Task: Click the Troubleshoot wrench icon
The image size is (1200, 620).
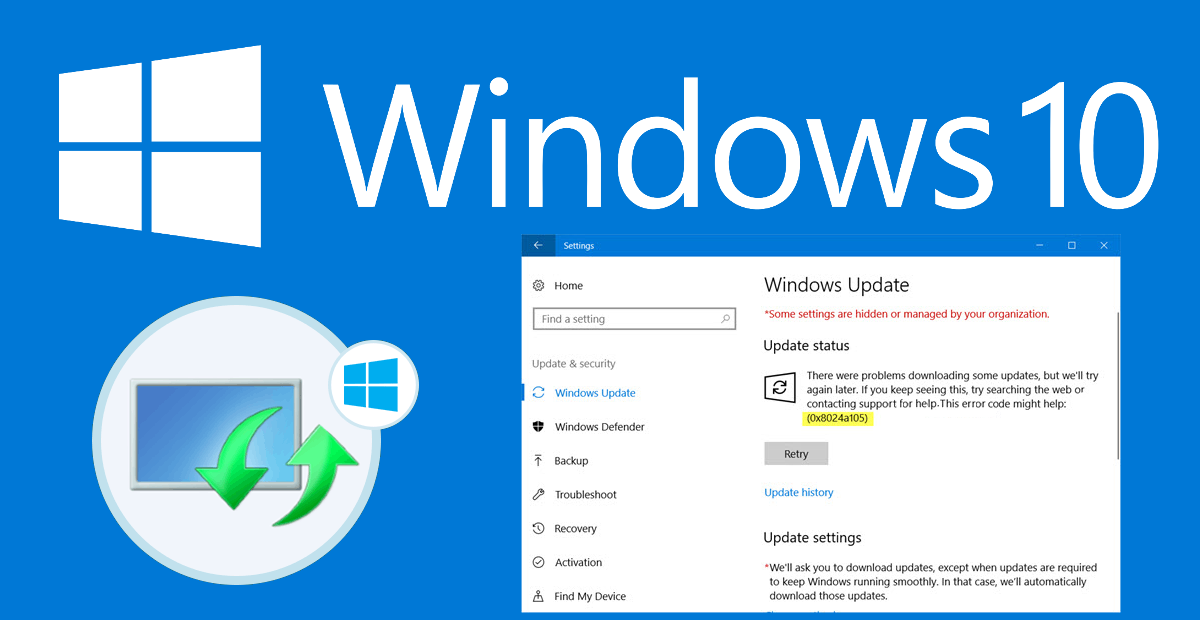Action: tap(539, 495)
